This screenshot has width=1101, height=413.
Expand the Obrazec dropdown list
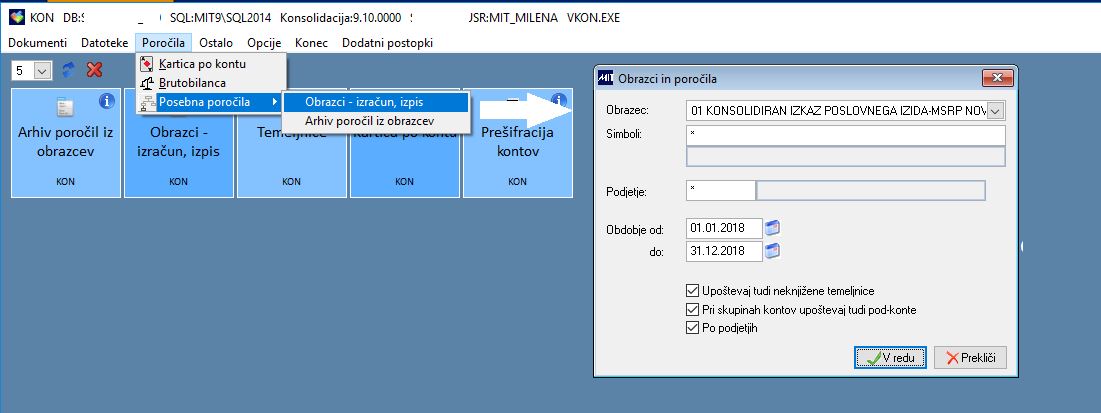click(x=996, y=110)
